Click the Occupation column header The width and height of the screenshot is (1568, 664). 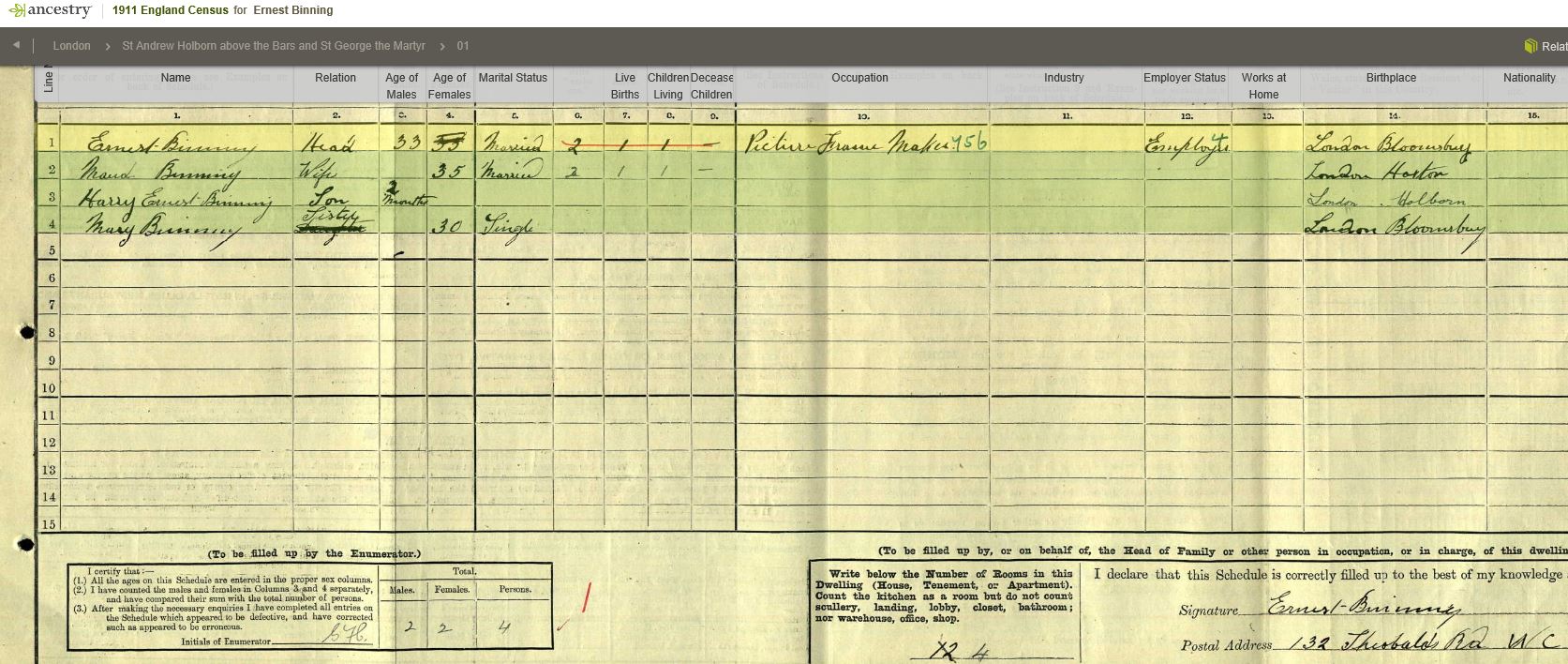click(x=859, y=78)
